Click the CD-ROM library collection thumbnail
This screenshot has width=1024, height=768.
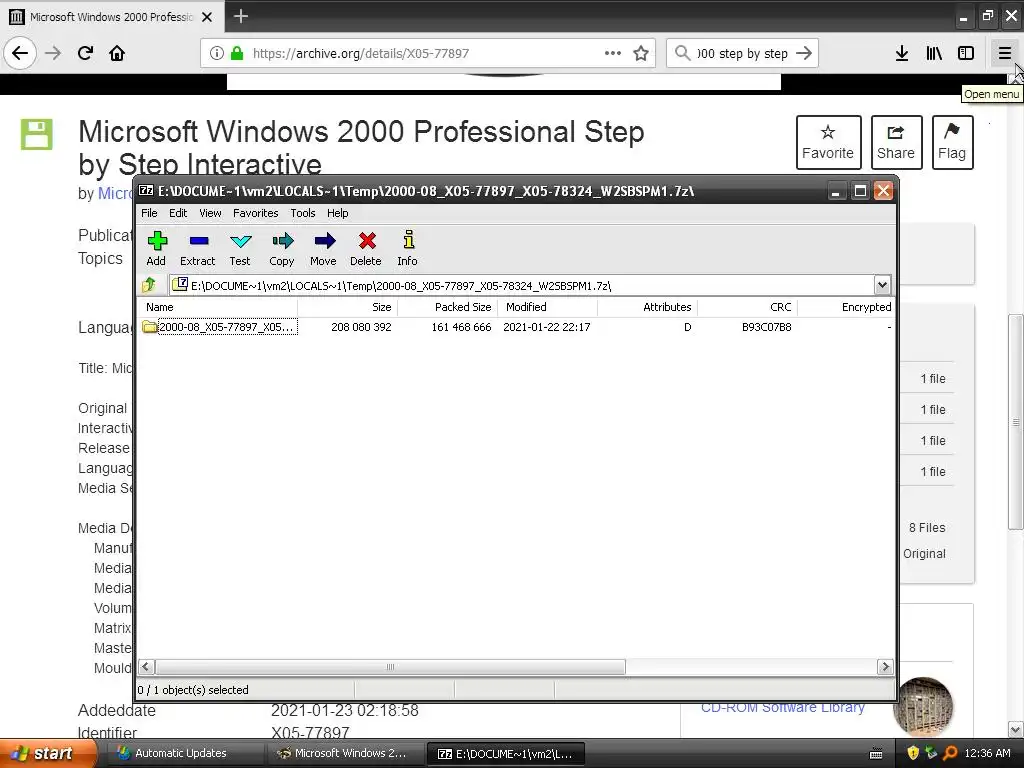pos(923,707)
